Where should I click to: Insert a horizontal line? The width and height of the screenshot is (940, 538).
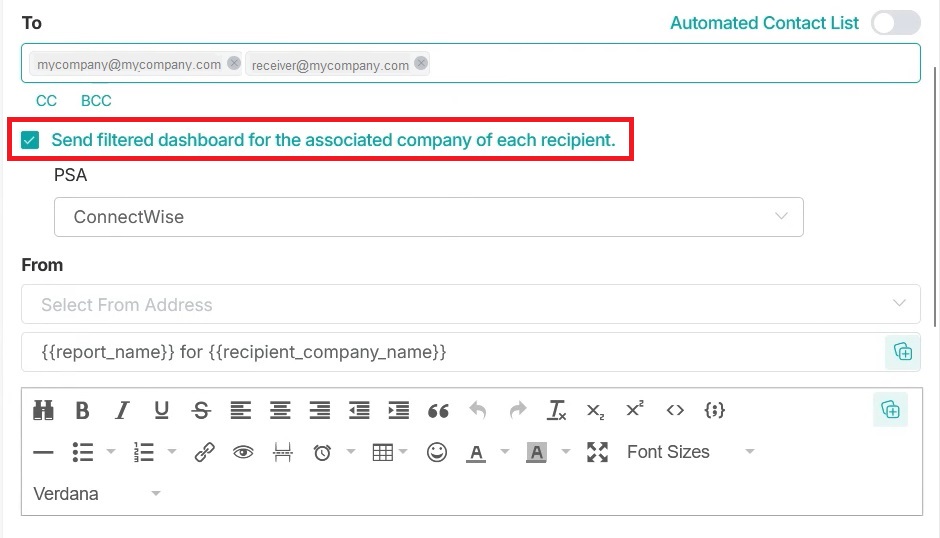(x=43, y=452)
